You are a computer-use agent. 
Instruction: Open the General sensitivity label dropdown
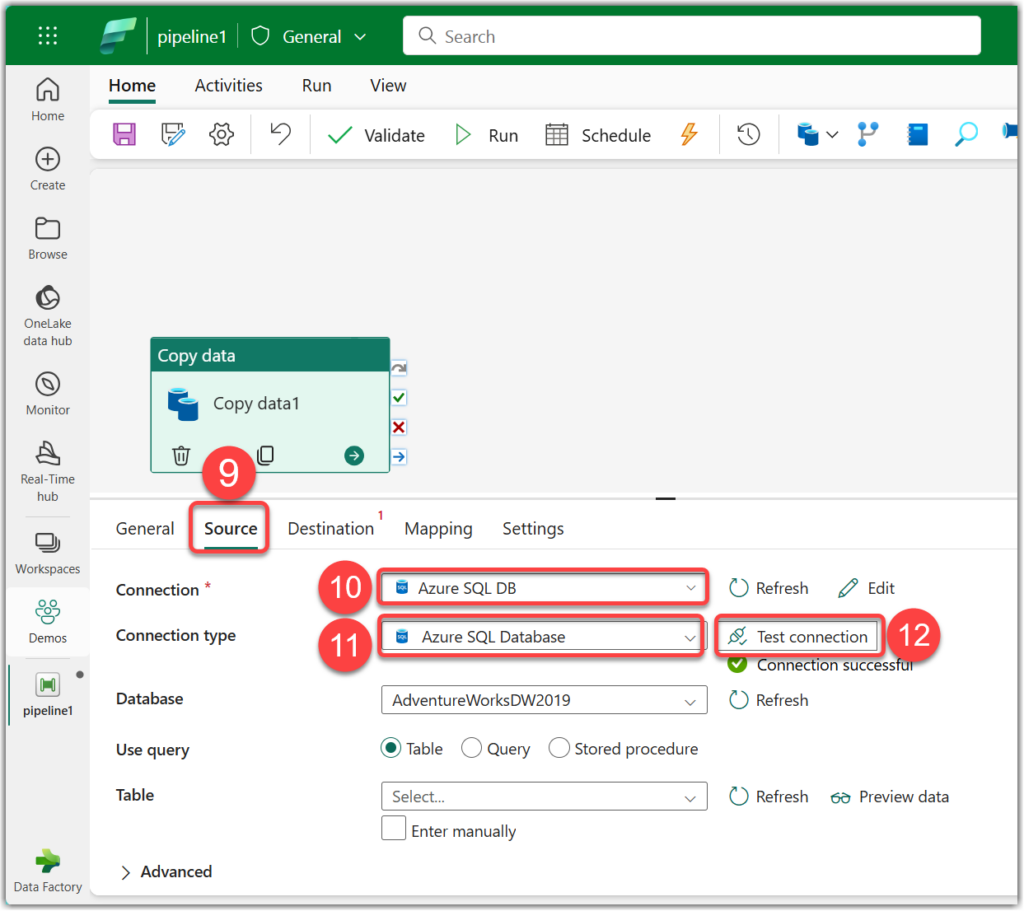[x=309, y=37]
